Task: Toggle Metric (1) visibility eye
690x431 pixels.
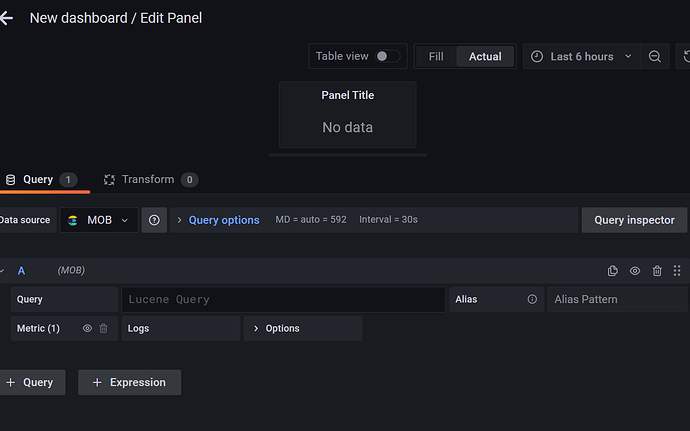Action: point(88,328)
